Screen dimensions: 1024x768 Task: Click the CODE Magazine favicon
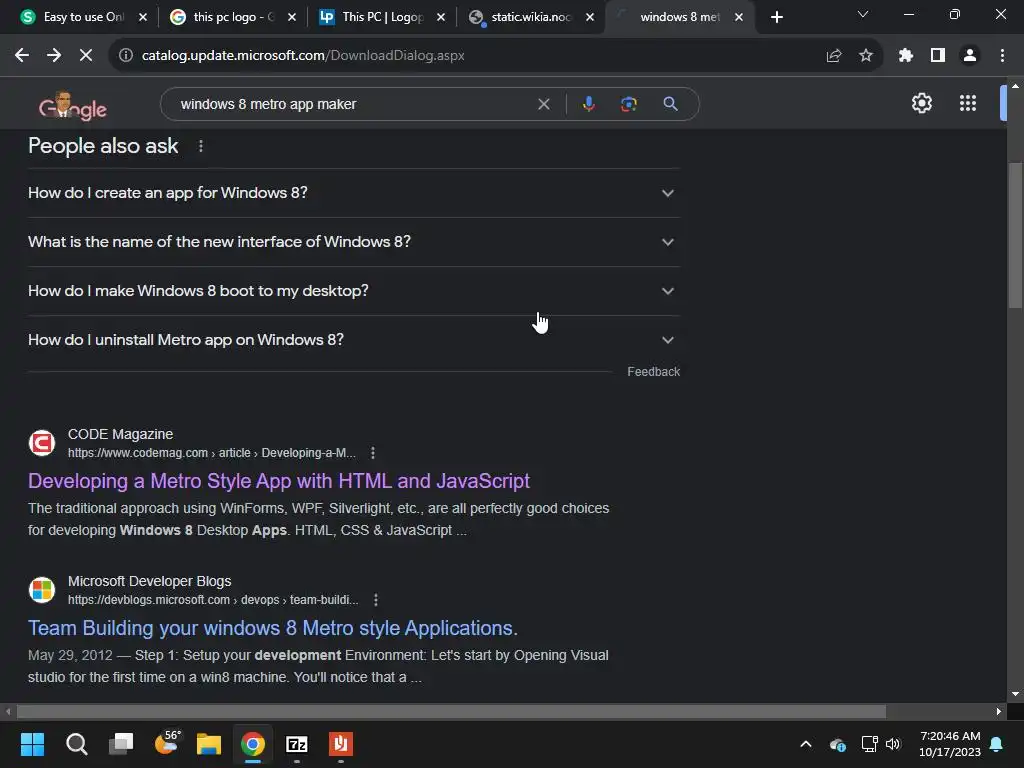click(42, 443)
